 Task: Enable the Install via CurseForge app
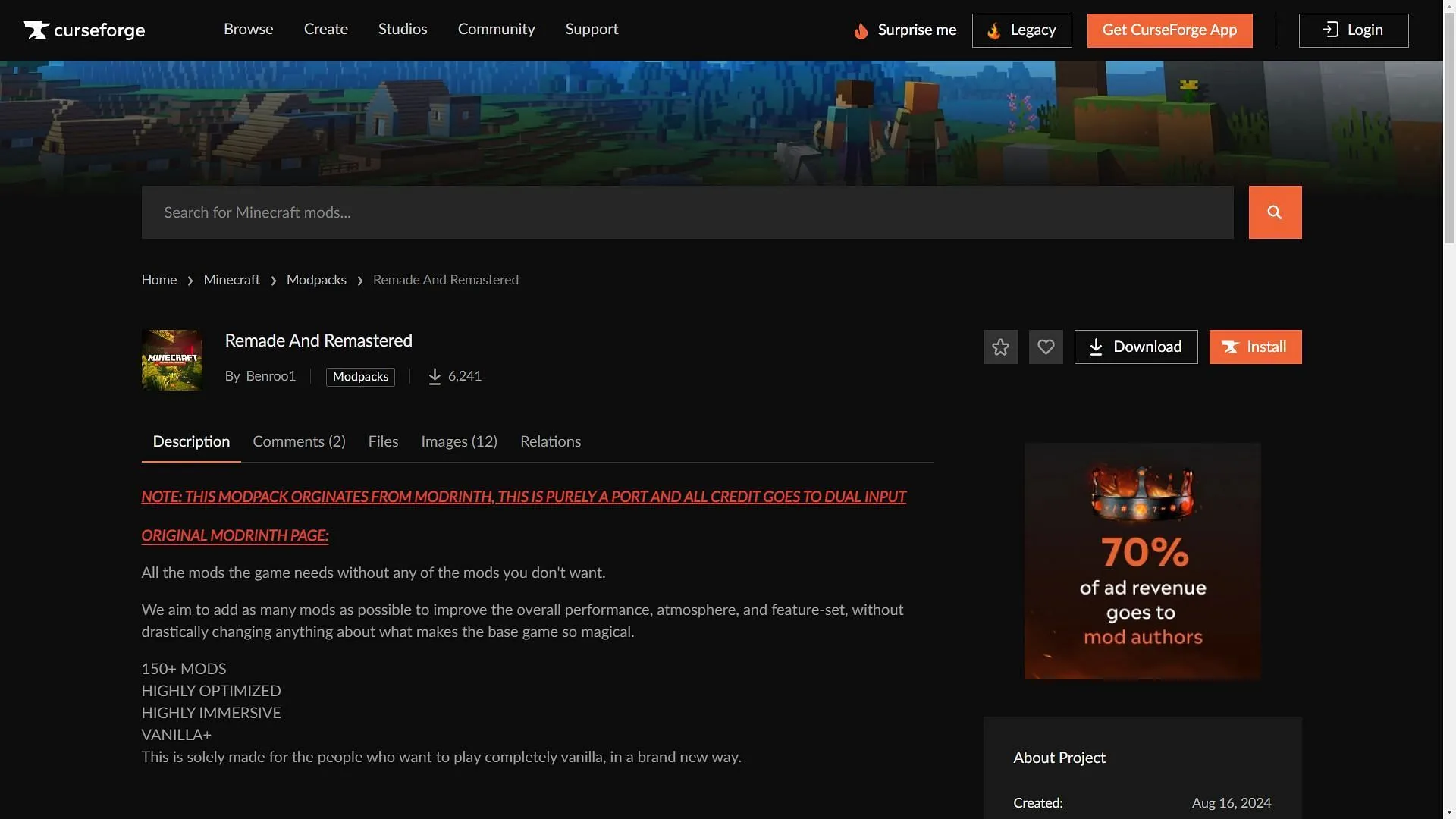1255,346
